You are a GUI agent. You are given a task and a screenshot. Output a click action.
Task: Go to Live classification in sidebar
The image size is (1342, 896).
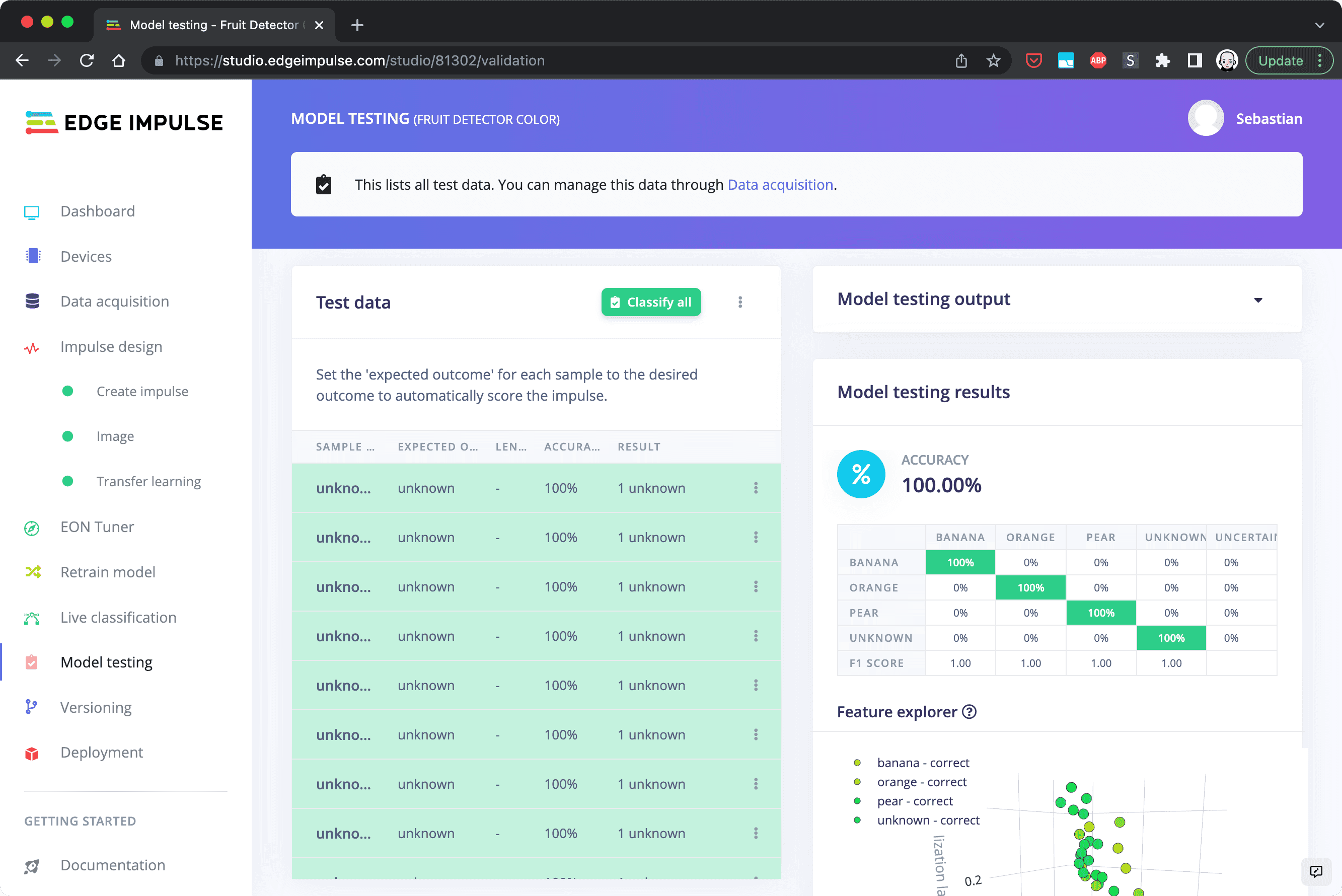coord(118,617)
